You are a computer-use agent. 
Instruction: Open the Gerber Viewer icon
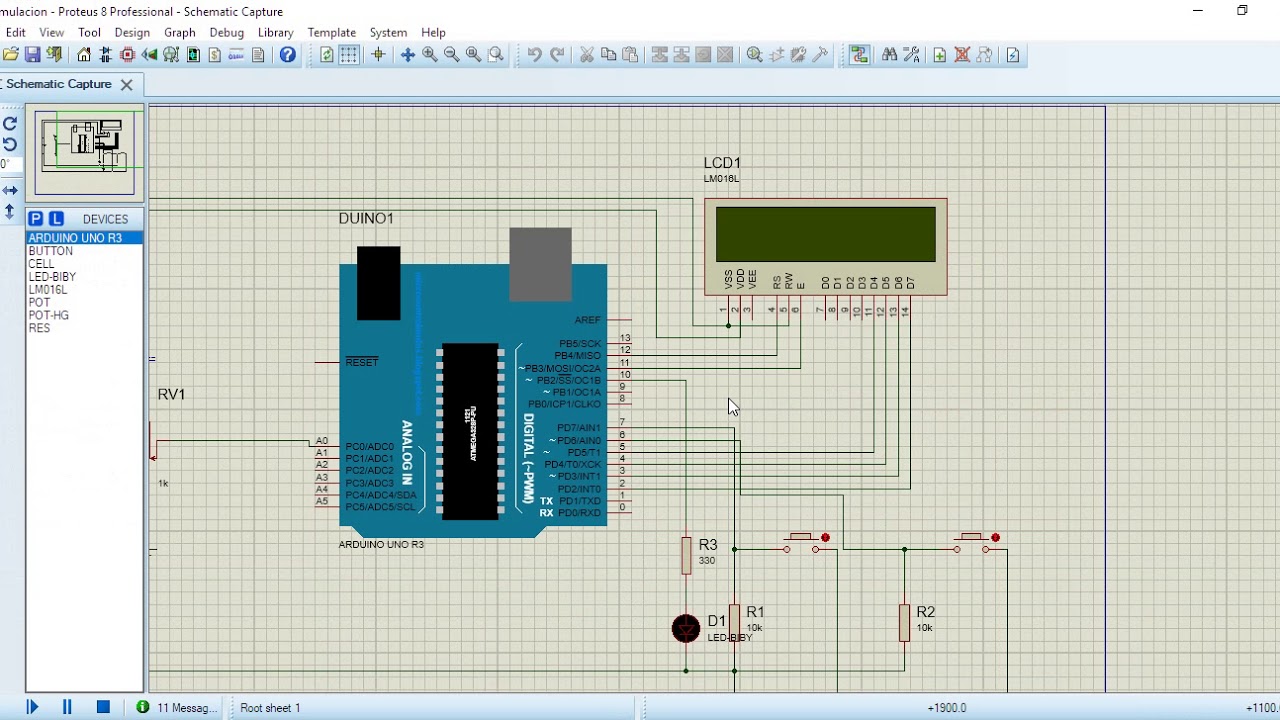click(x=171, y=55)
